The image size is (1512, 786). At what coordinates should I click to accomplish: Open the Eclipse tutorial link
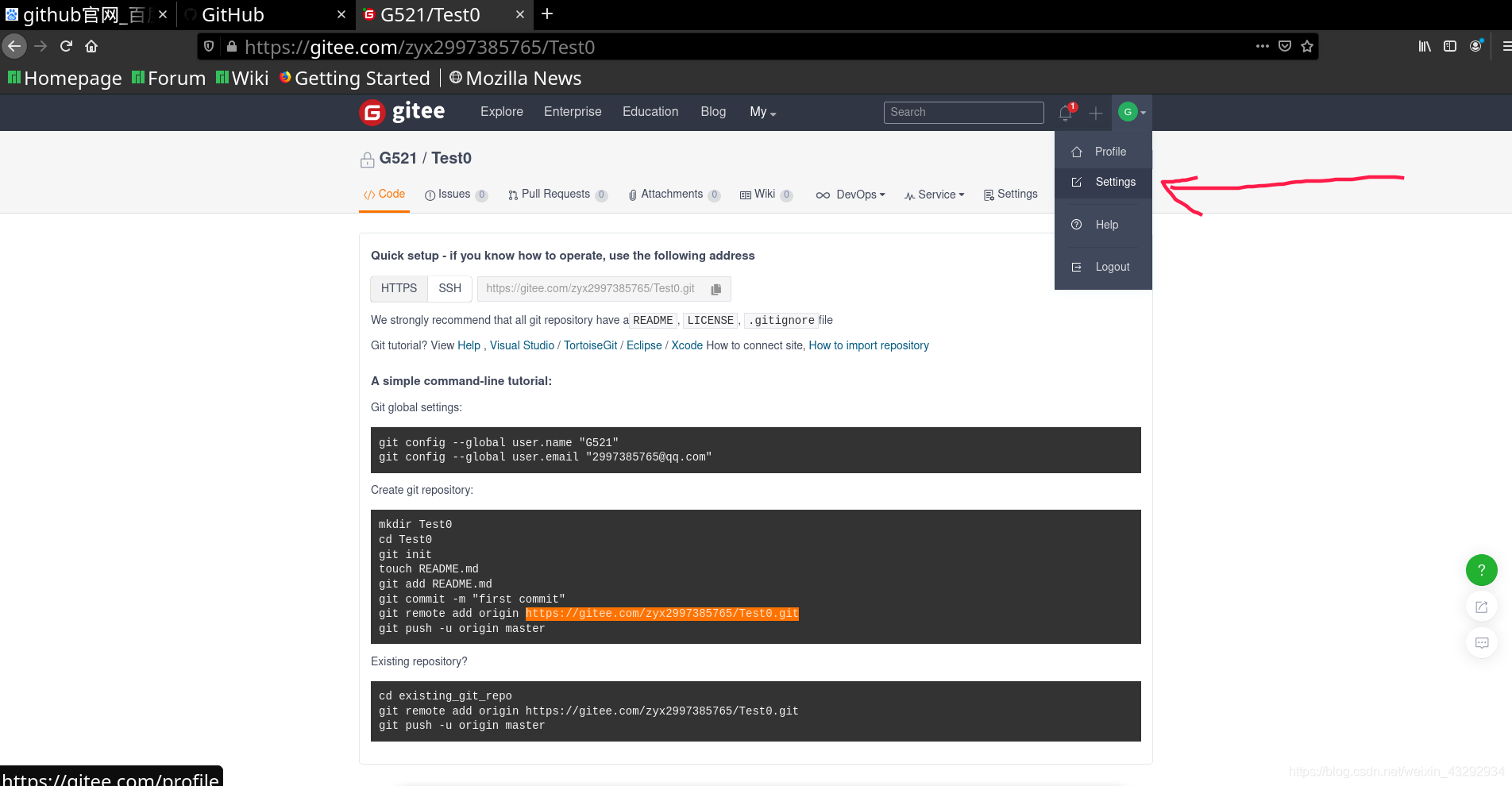pyautogui.click(x=644, y=345)
